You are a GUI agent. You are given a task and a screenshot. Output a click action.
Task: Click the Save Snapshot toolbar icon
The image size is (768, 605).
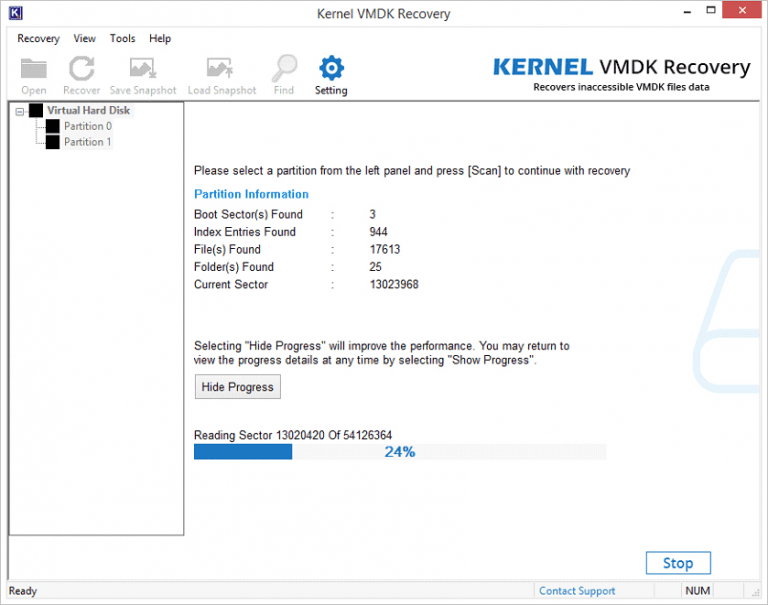click(x=142, y=69)
